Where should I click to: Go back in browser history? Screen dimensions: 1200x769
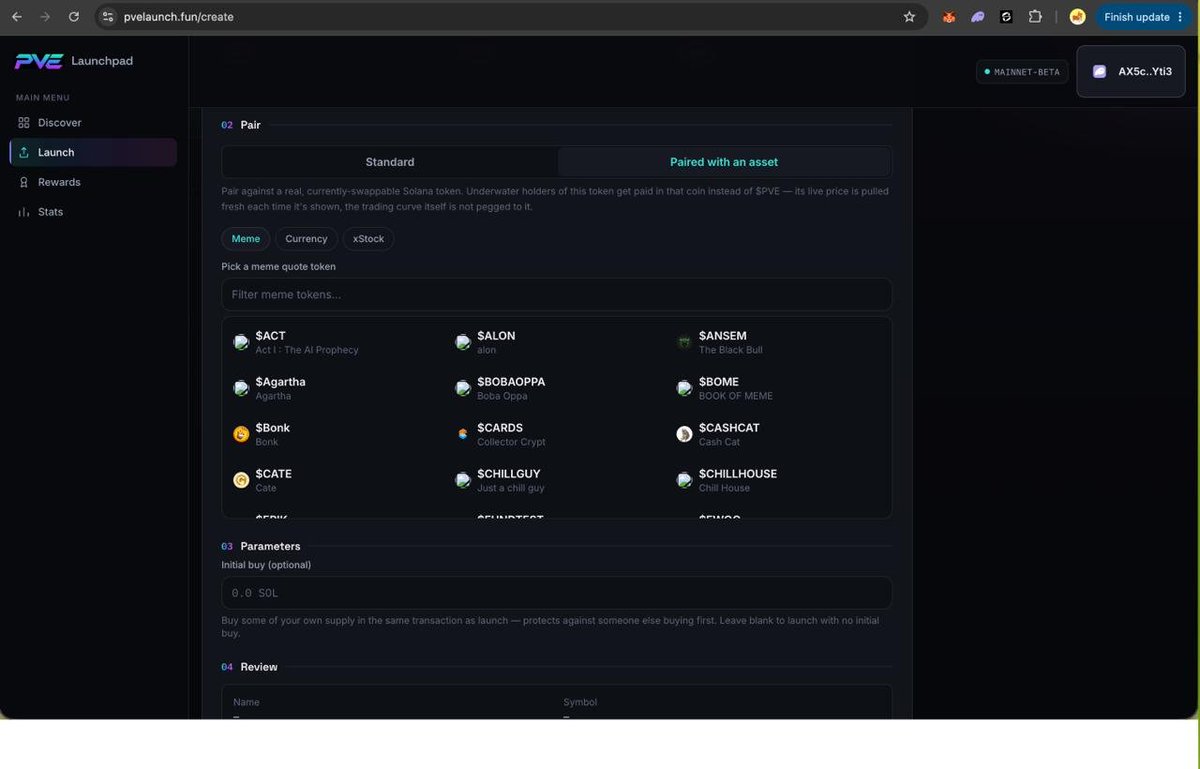(x=17, y=17)
